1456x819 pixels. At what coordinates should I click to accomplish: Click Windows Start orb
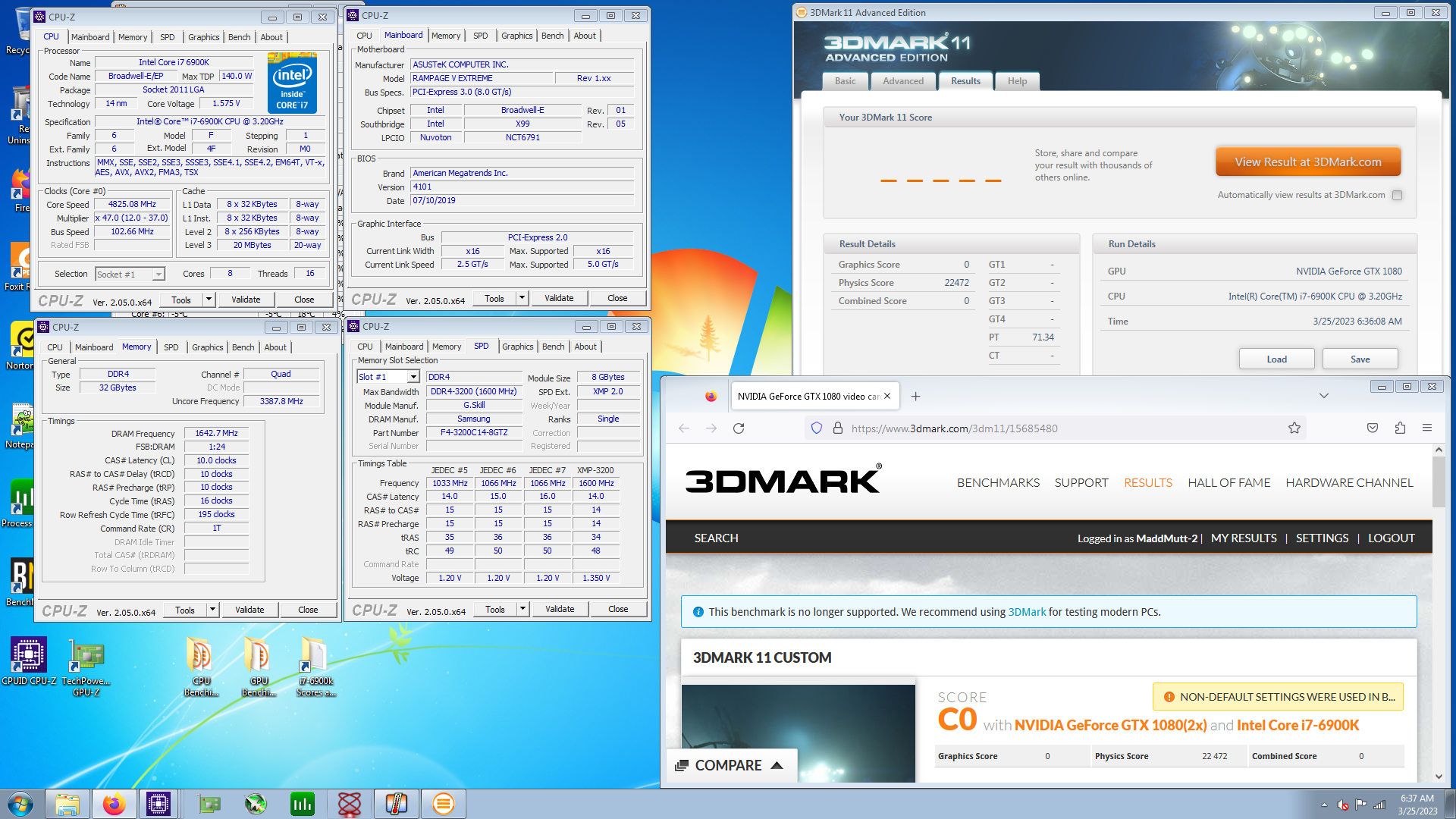tap(20, 804)
